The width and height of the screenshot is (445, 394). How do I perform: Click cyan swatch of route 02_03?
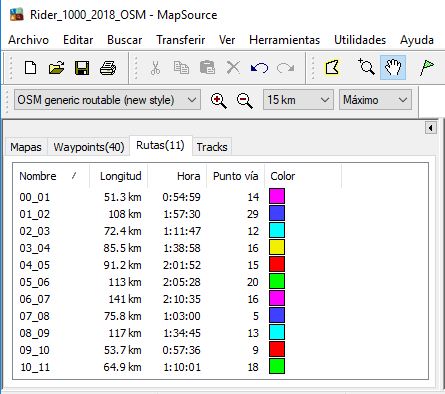[277, 230]
